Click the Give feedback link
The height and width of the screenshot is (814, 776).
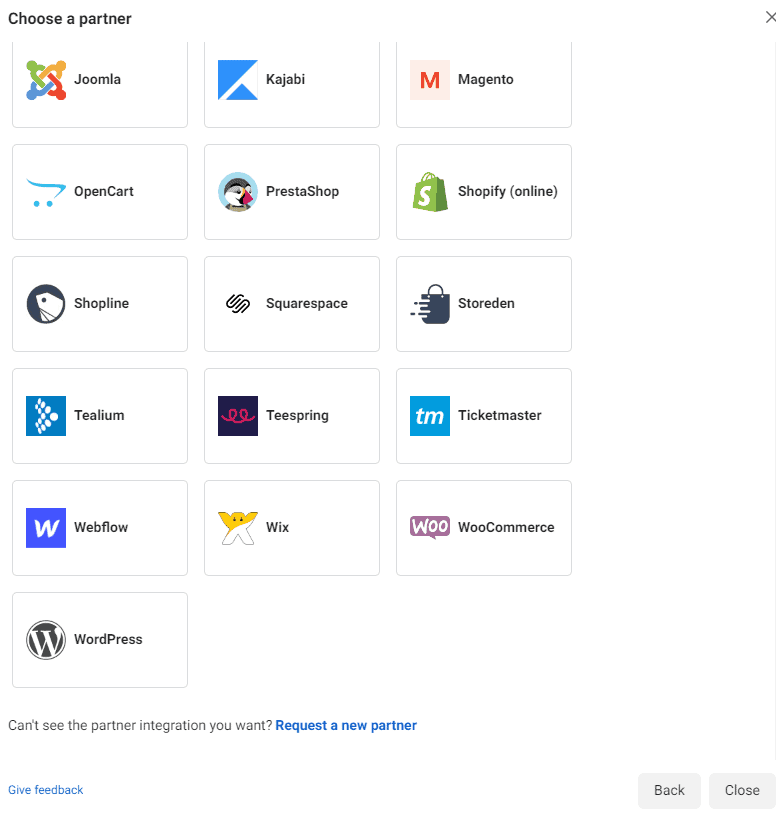point(46,790)
